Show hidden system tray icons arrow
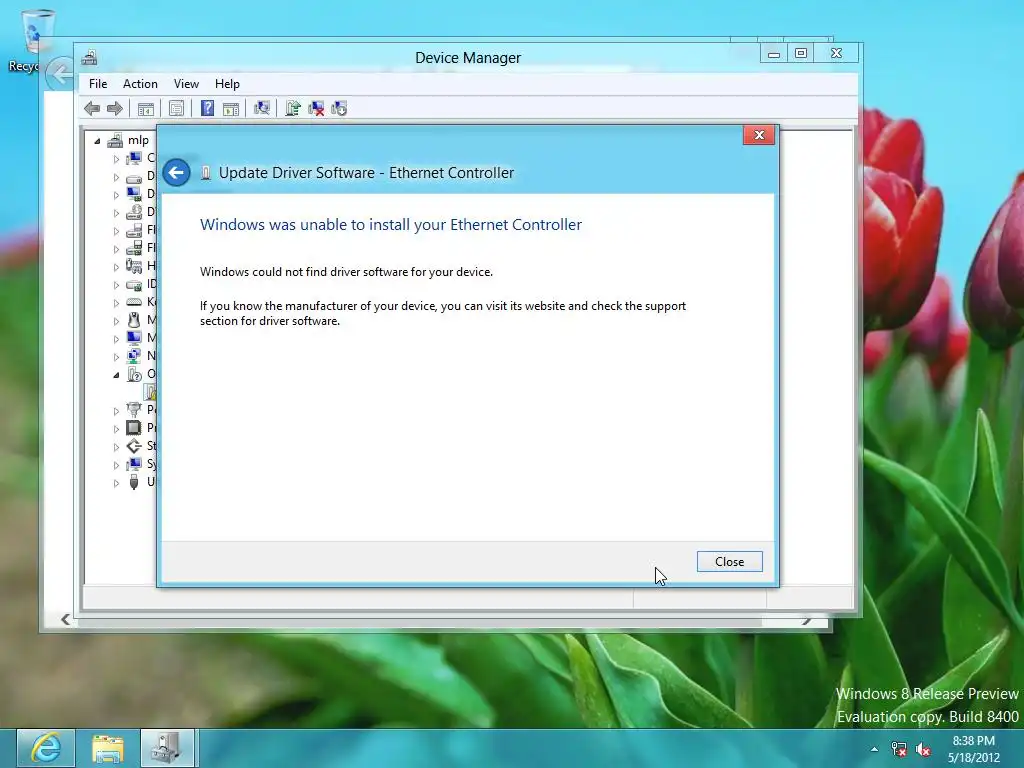1024x768 pixels. (874, 750)
